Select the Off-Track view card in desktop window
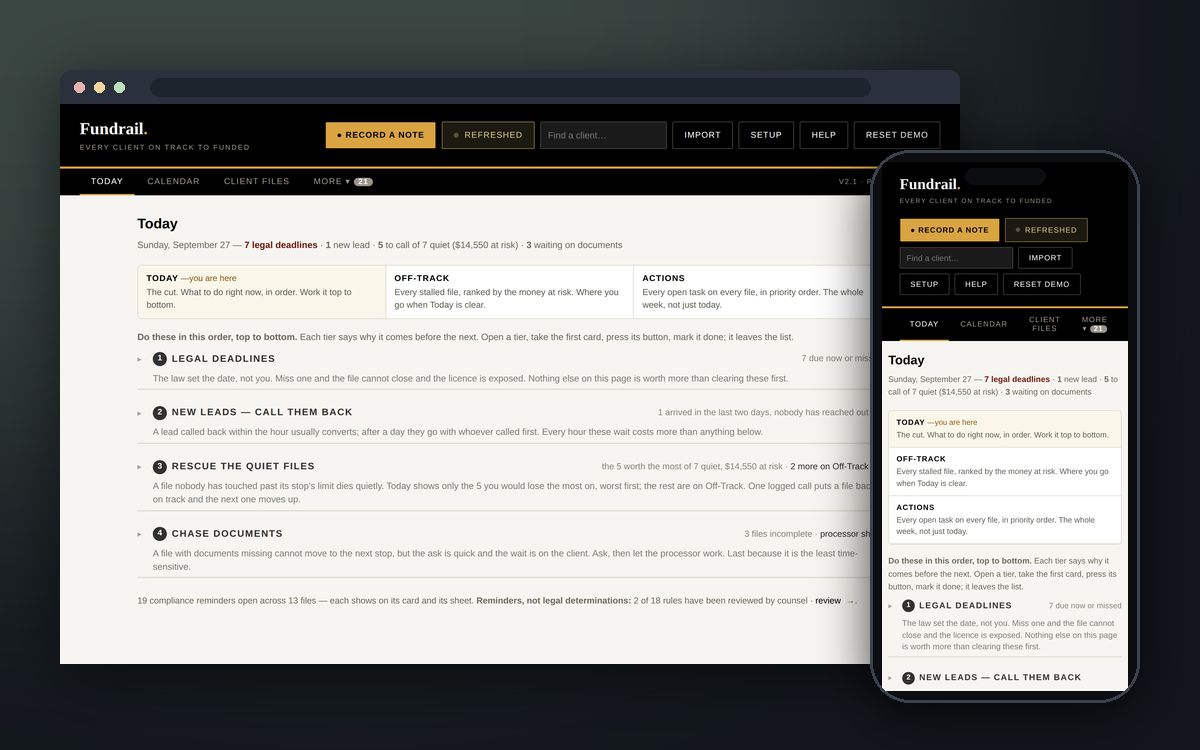The image size is (1200, 750). tap(510, 292)
